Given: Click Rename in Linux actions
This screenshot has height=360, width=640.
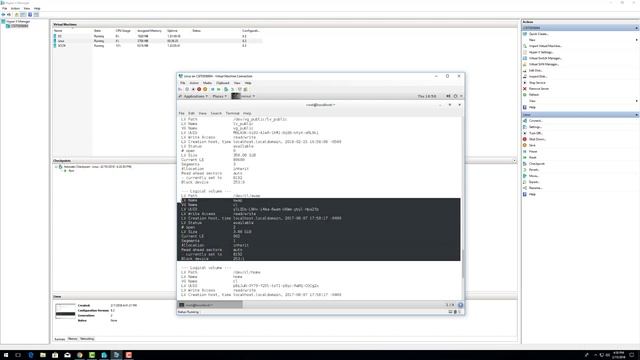Looking at the screenshot, I should [x=535, y=188].
